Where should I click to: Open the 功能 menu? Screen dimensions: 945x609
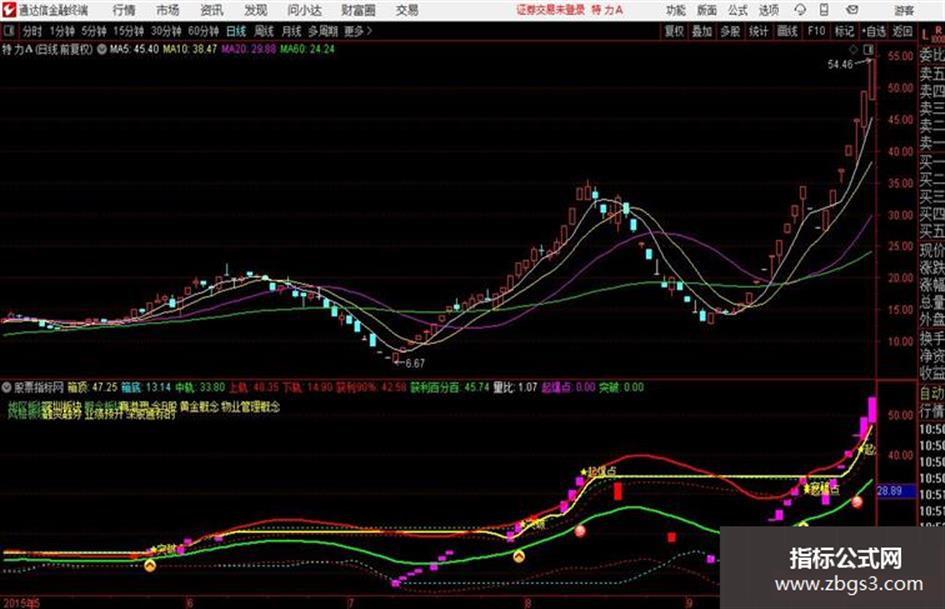(x=676, y=10)
